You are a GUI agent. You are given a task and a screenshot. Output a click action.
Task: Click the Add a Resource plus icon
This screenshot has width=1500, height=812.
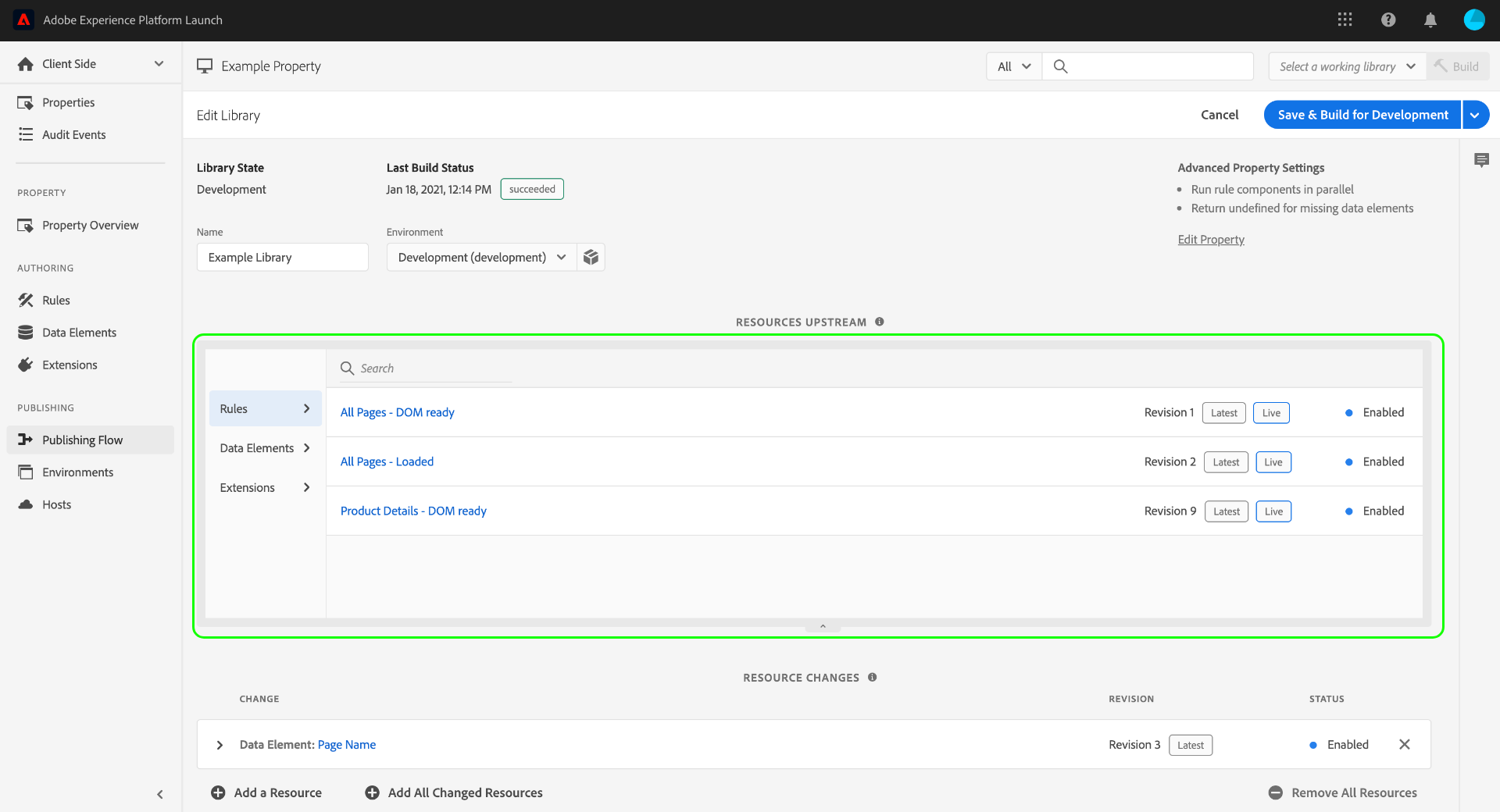218,792
